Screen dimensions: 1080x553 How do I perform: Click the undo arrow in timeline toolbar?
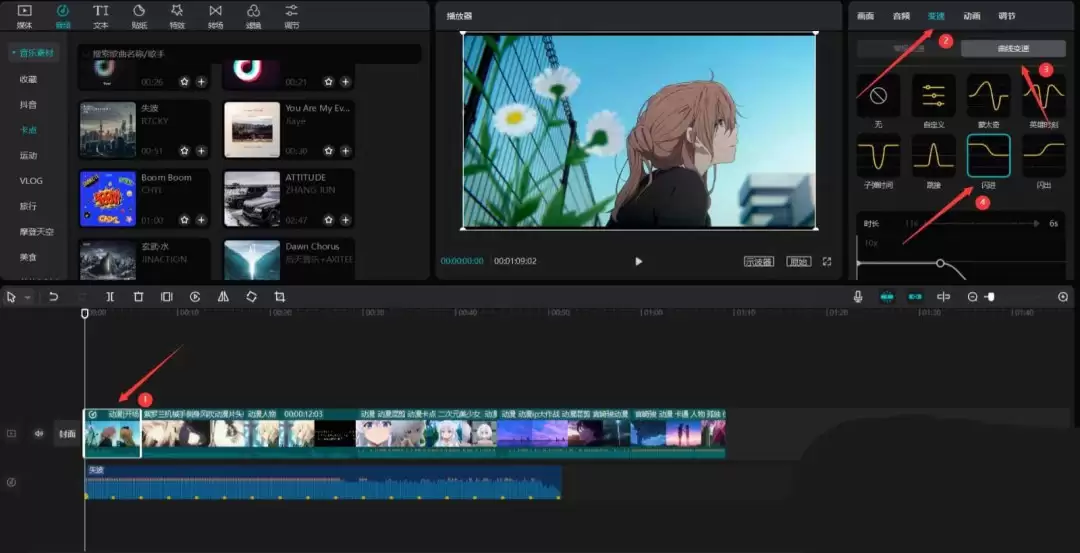54,297
